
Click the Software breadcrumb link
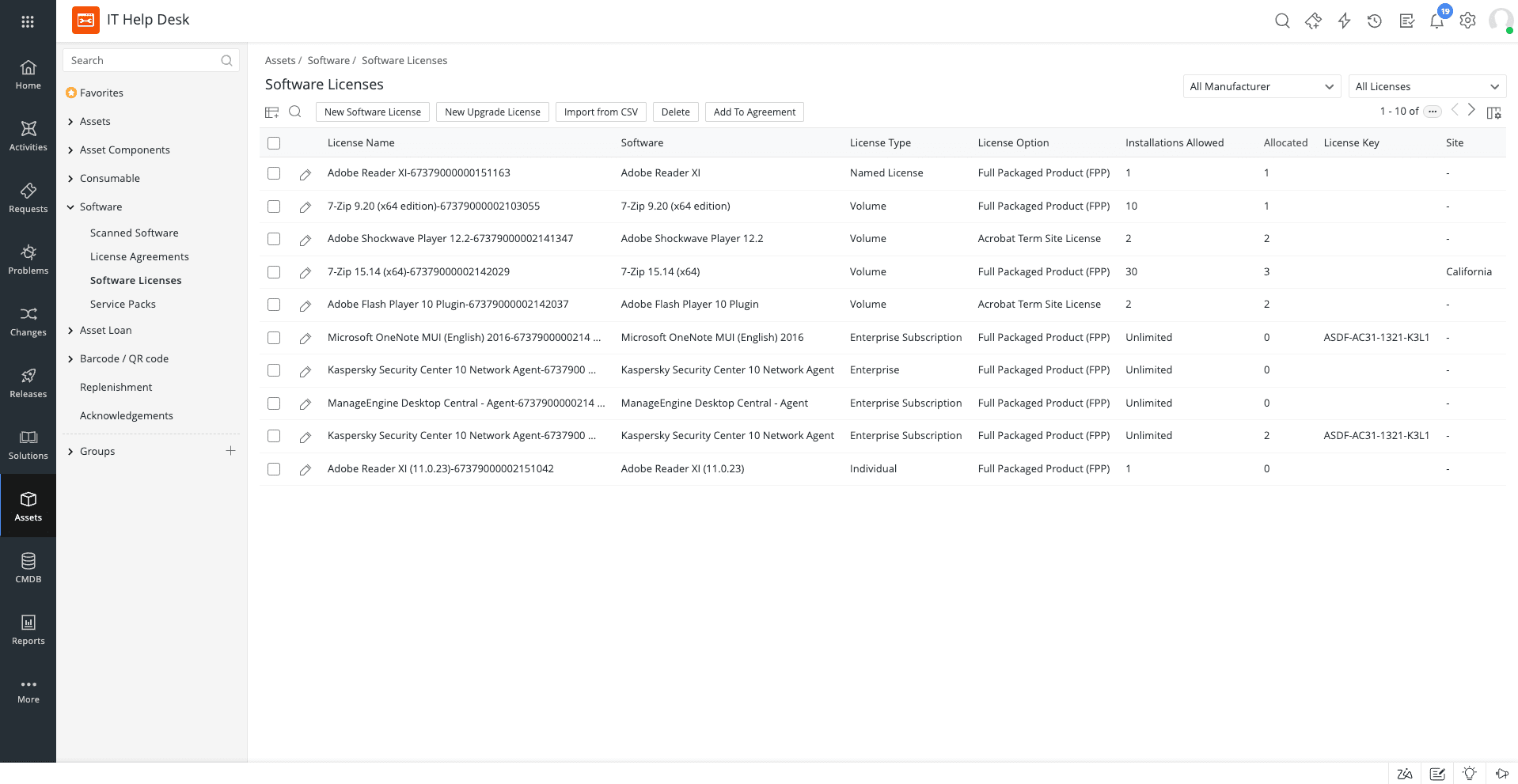click(x=328, y=60)
